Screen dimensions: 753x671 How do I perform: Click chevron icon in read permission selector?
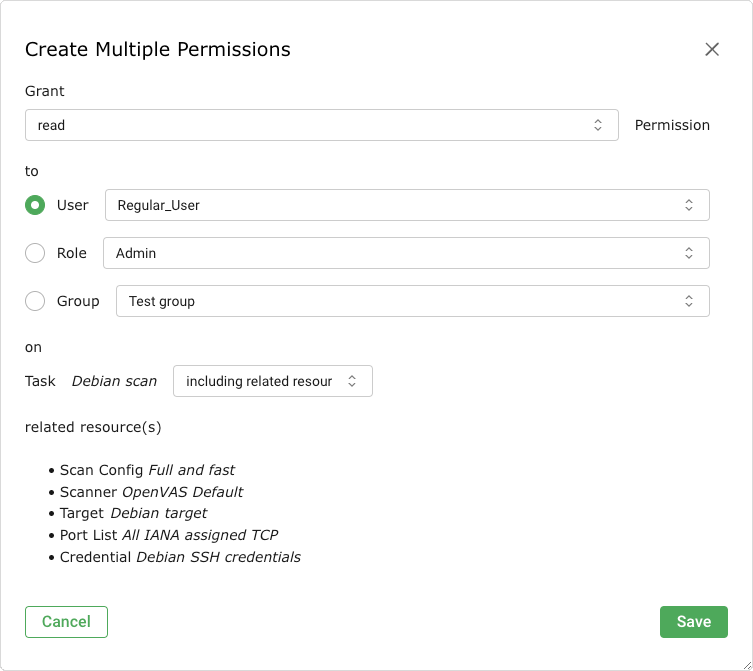598,125
